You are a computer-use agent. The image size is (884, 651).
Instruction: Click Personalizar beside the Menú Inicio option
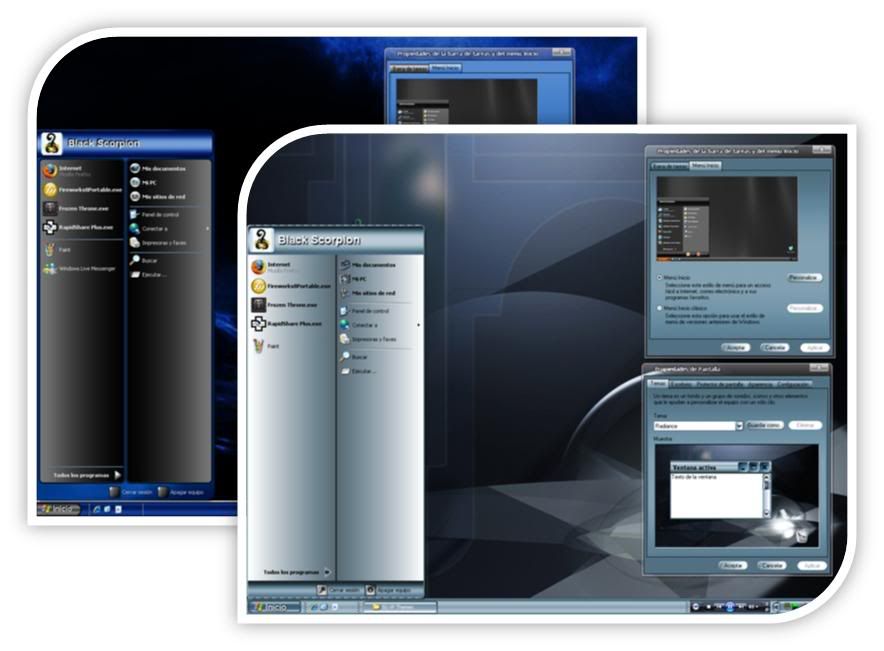click(805, 278)
